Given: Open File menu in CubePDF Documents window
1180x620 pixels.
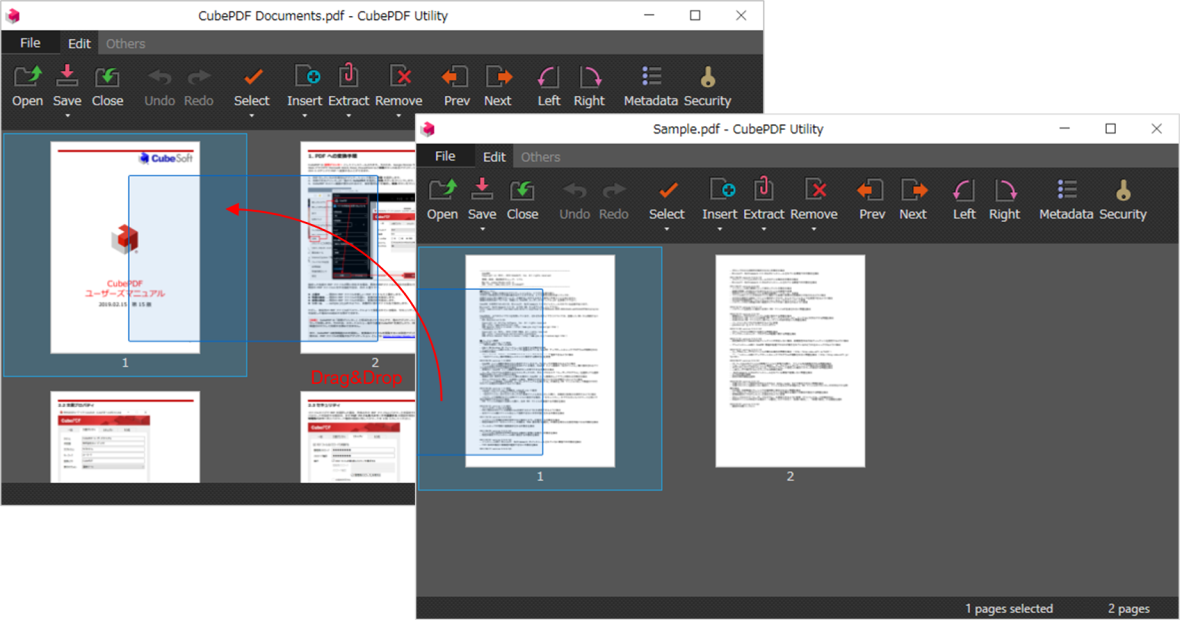Looking at the screenshot, I should [x=30, y=43].
